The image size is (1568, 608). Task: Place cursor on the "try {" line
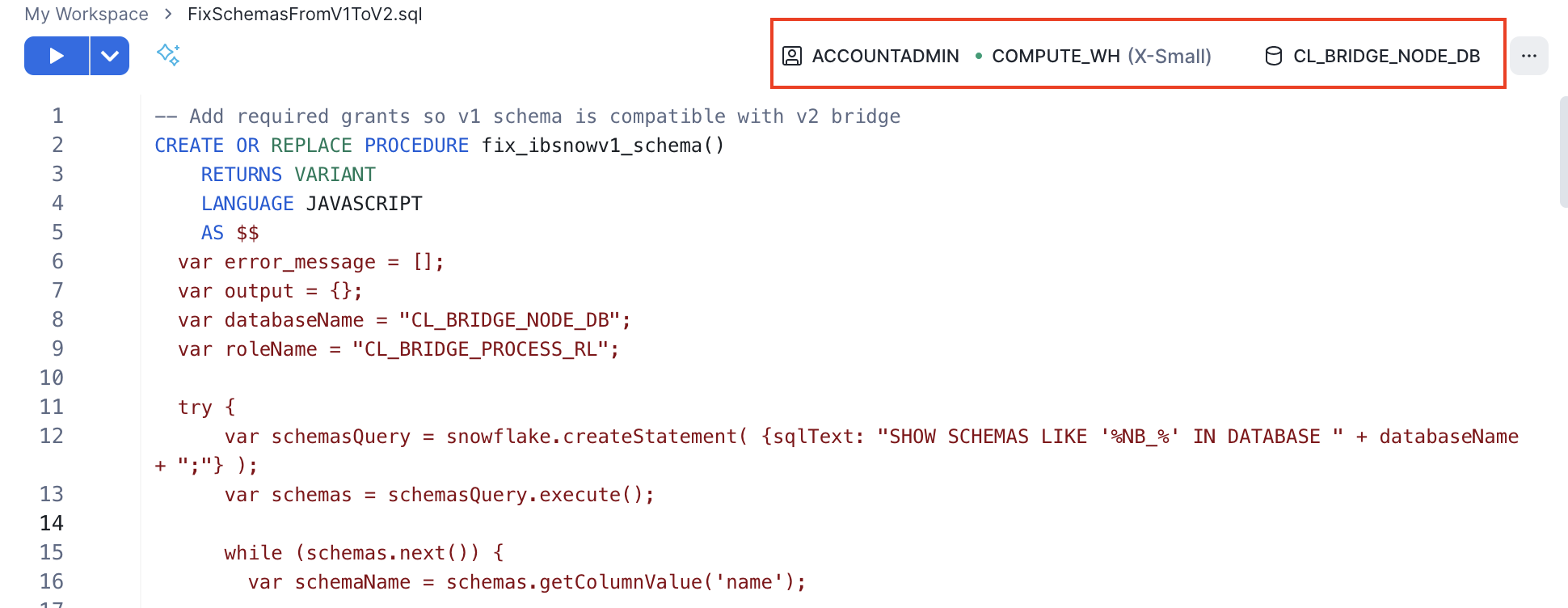coord(207,407)
